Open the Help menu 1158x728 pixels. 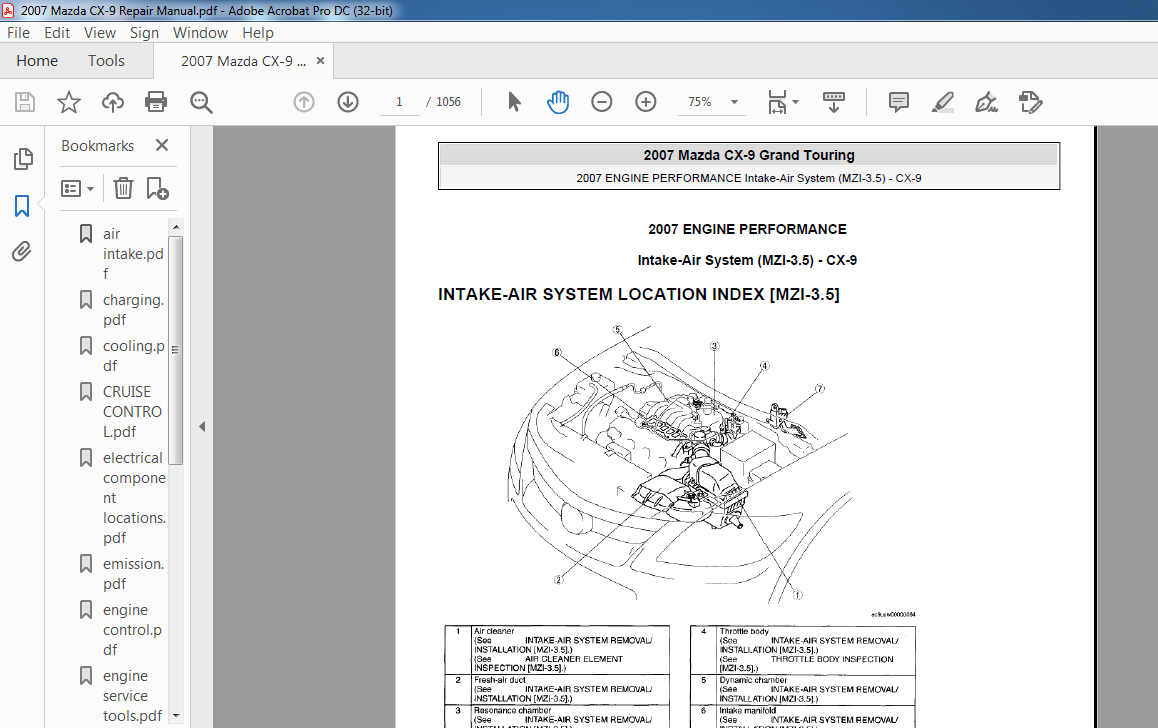258,32
